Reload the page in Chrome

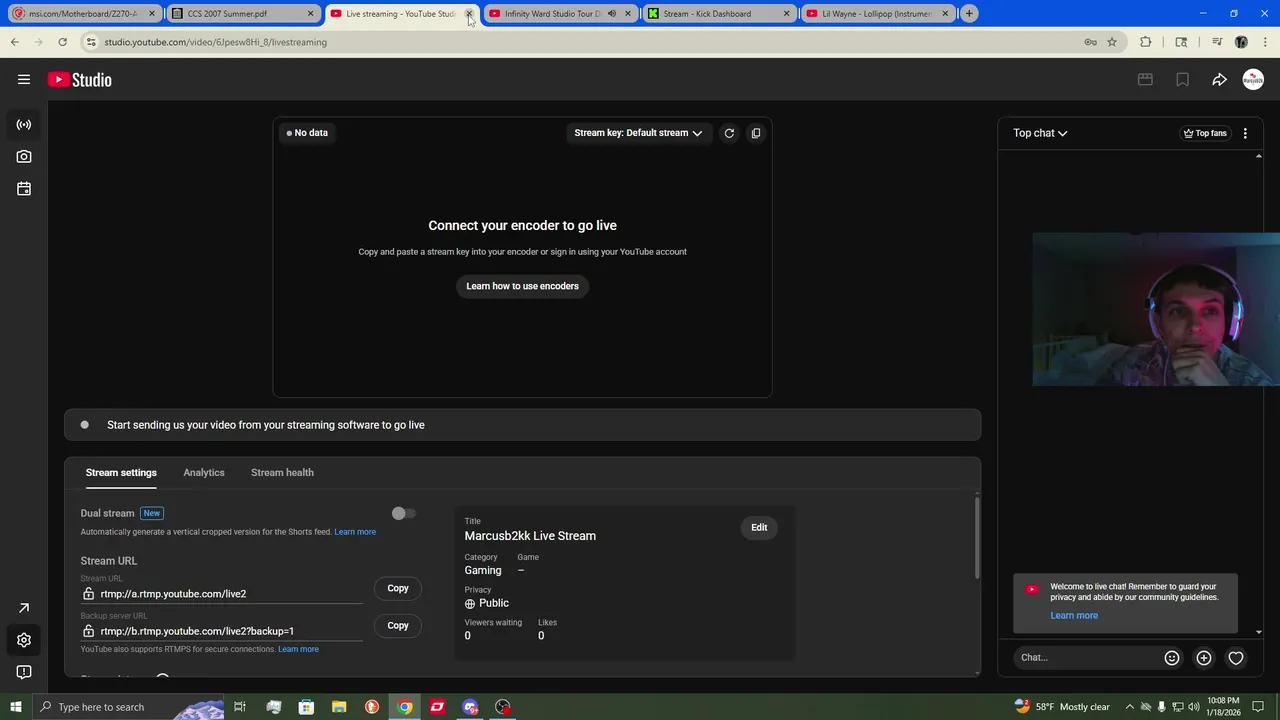pyautogui.click(x=62, y=42)
